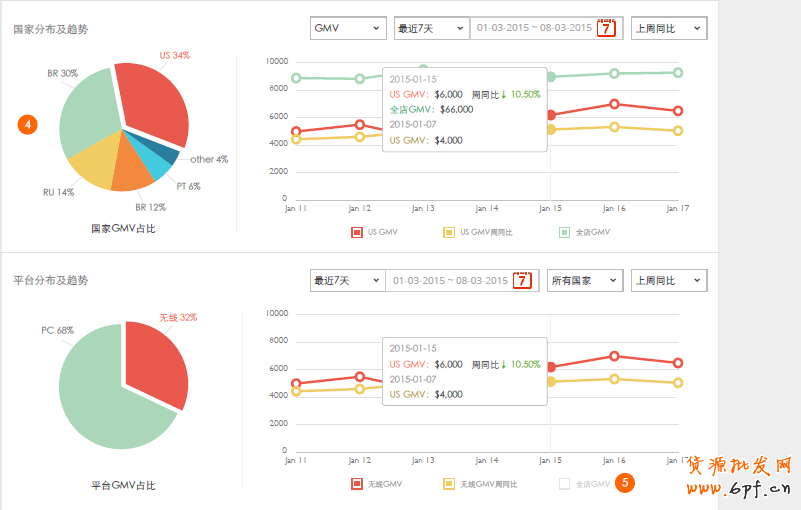Click the orange number 5 badge
Image resolution: width=801 pixels, height=510 pixels.
click(x=625, y=483)
